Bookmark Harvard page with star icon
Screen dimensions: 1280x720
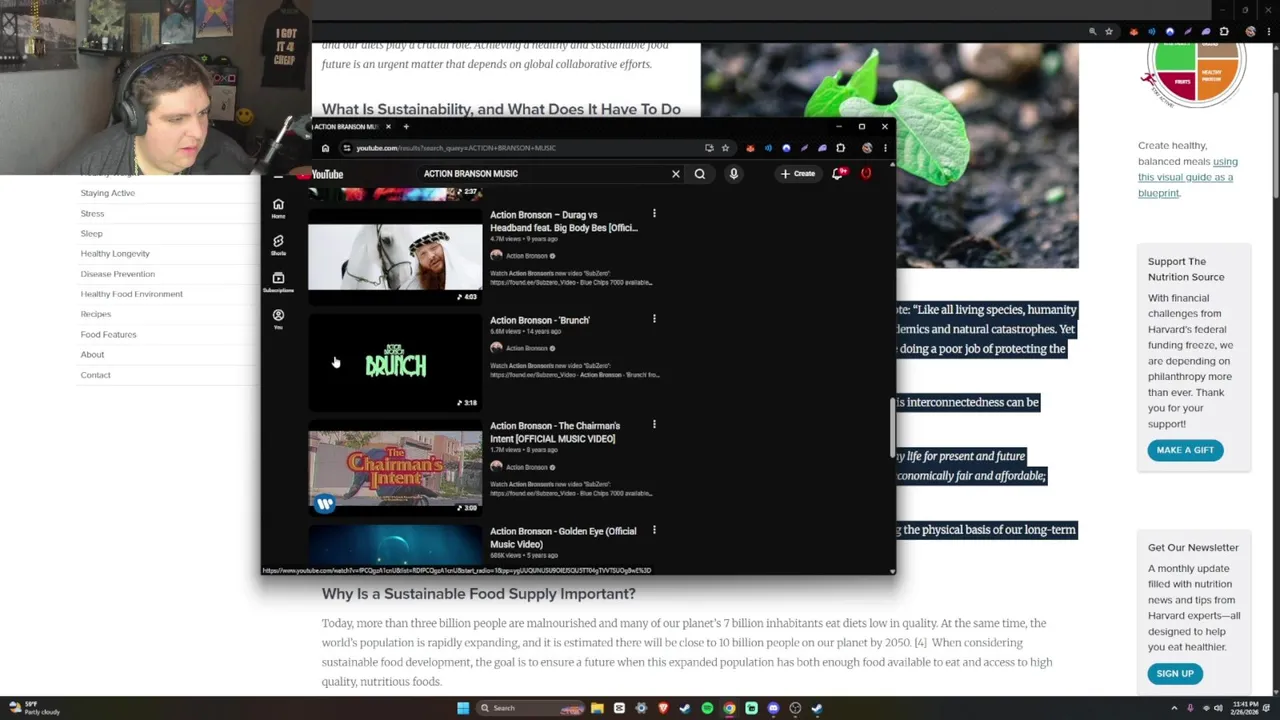click(x=1109, y=32)
